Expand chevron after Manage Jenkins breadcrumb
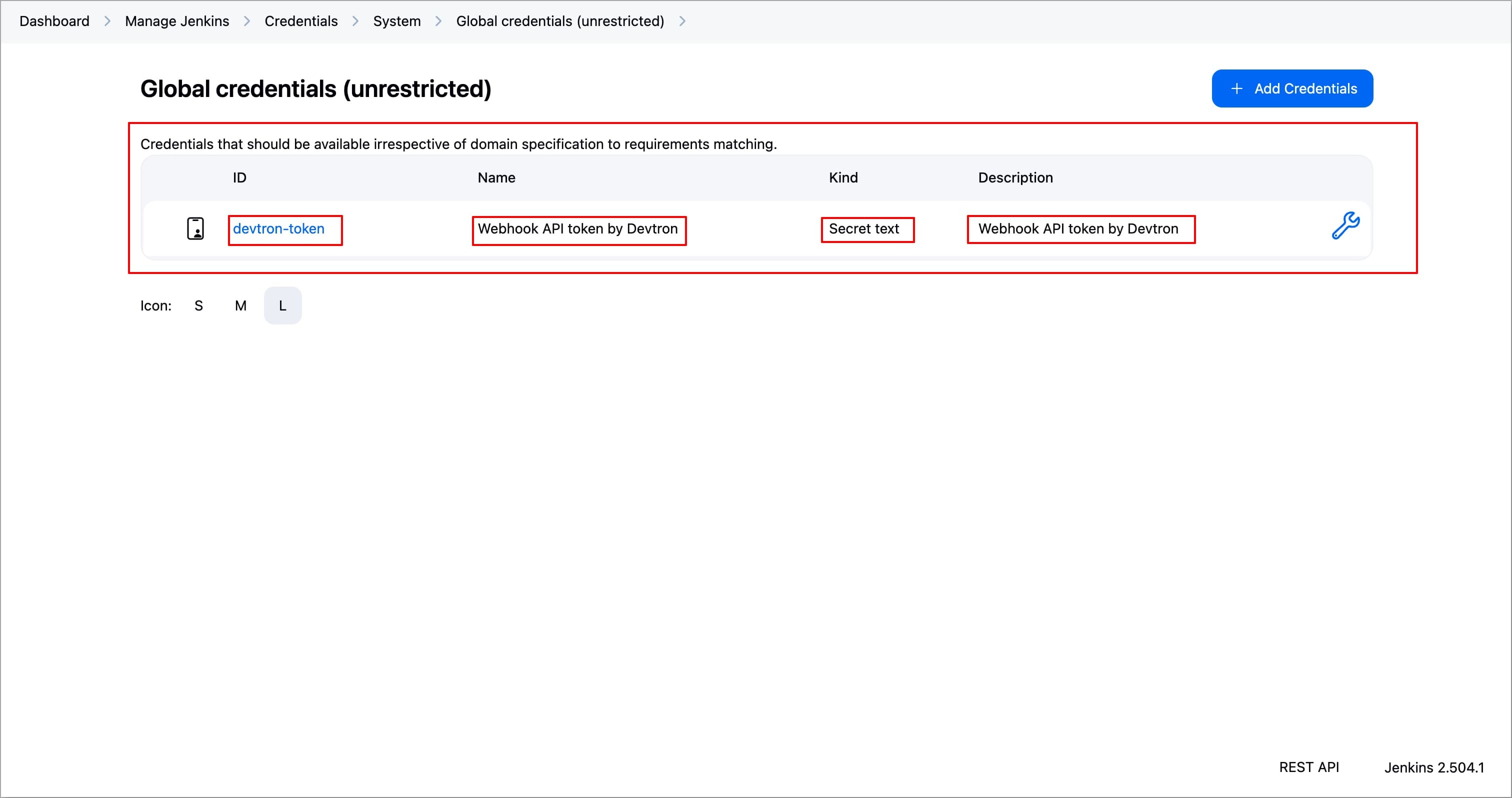This screenshot has height=798, width=1512. pos(247,21)
